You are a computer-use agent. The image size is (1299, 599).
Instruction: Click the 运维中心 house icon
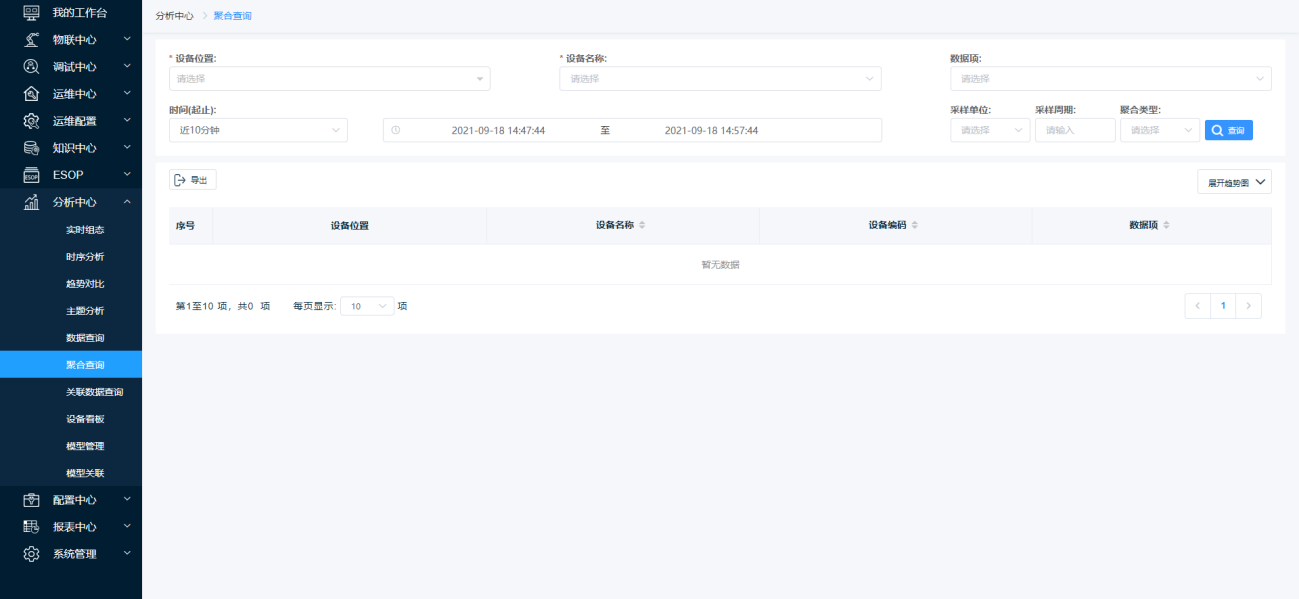31,94
